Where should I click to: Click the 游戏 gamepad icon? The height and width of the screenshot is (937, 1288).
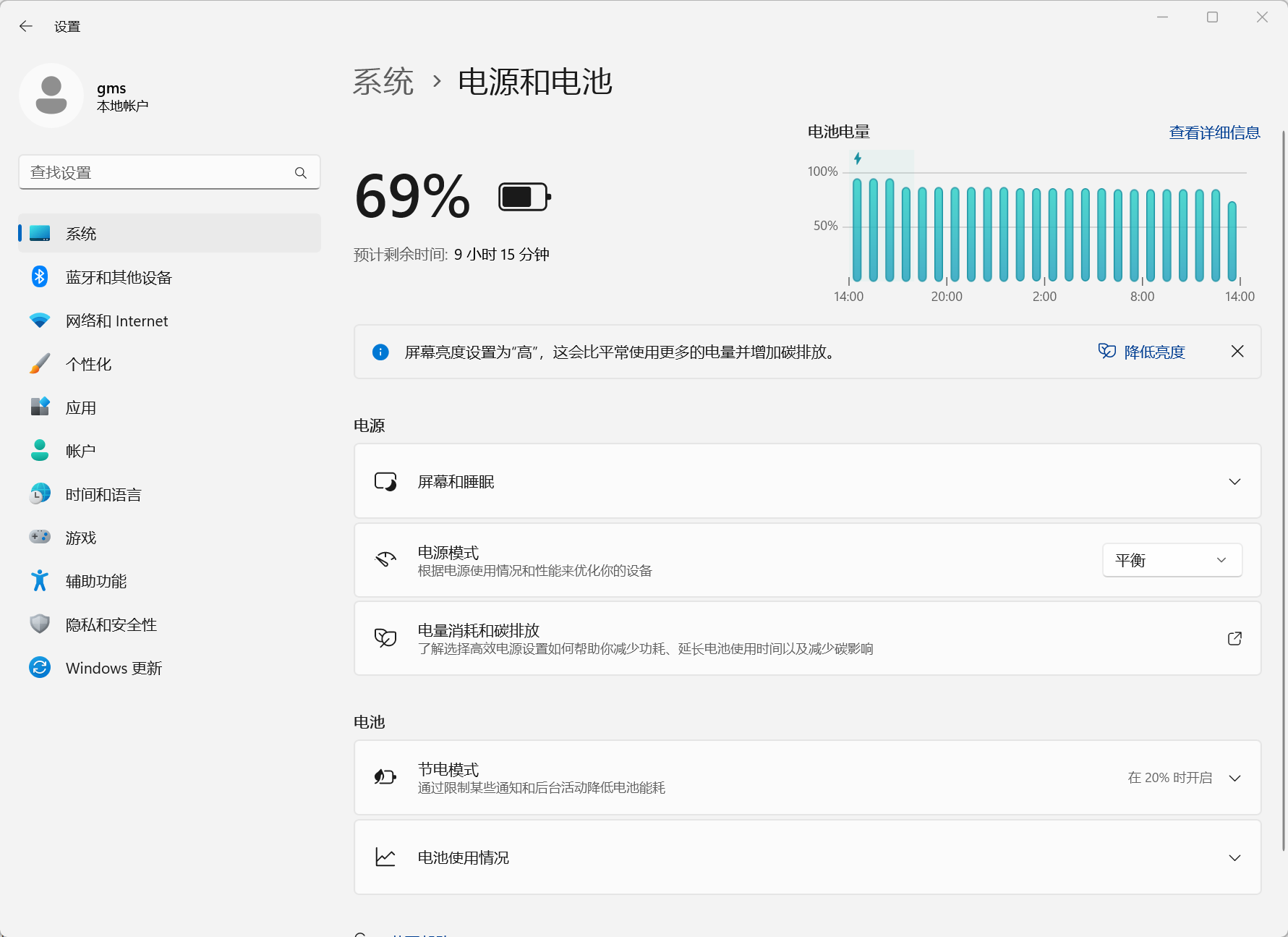click(40, 537)
